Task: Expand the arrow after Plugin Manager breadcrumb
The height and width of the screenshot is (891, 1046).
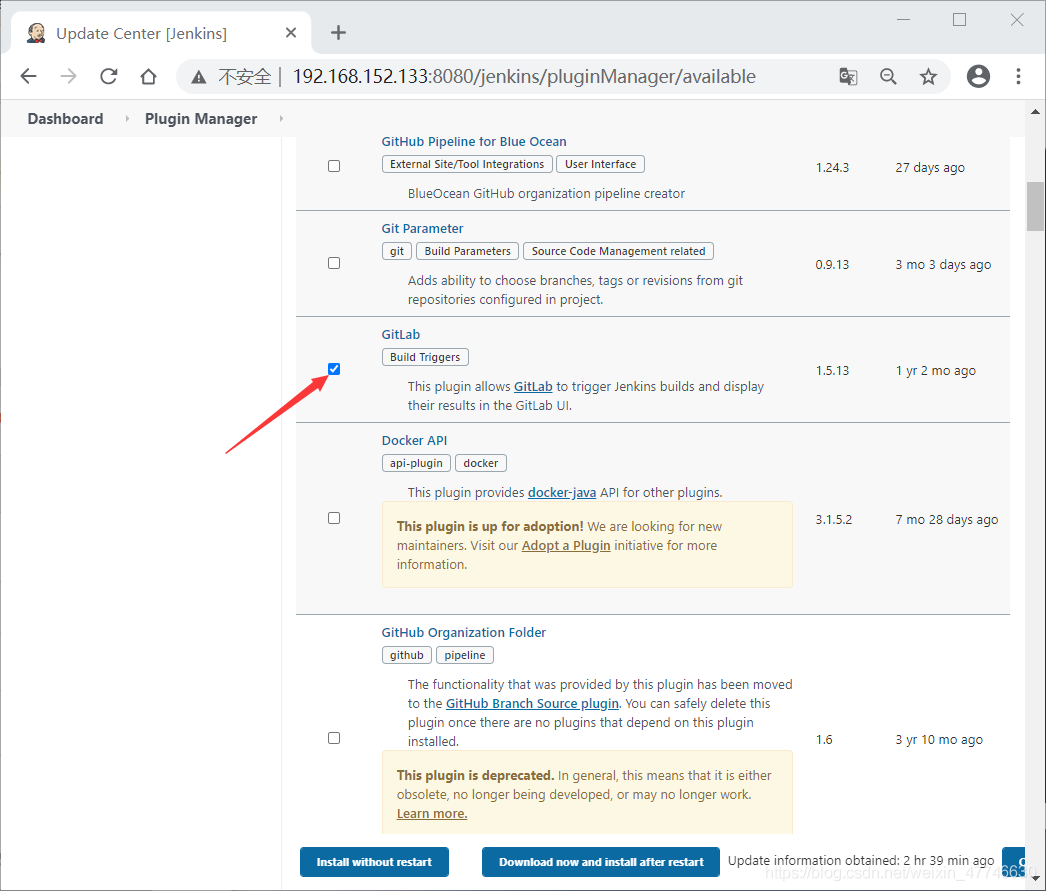Action: click(281, 119)
